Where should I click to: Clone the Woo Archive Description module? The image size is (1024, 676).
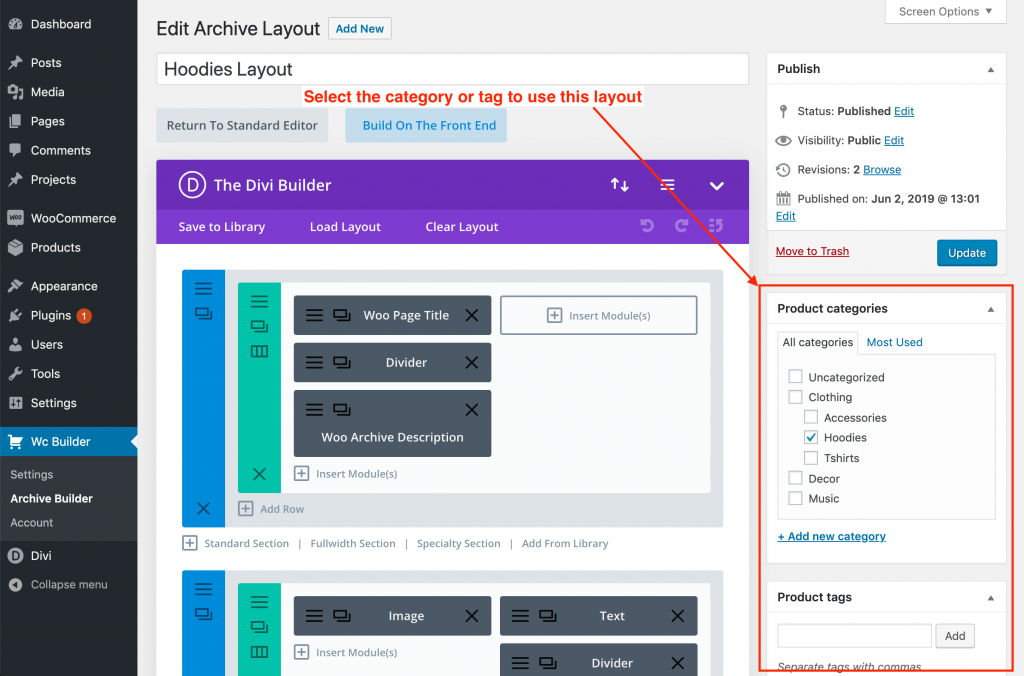pos(342,410)
